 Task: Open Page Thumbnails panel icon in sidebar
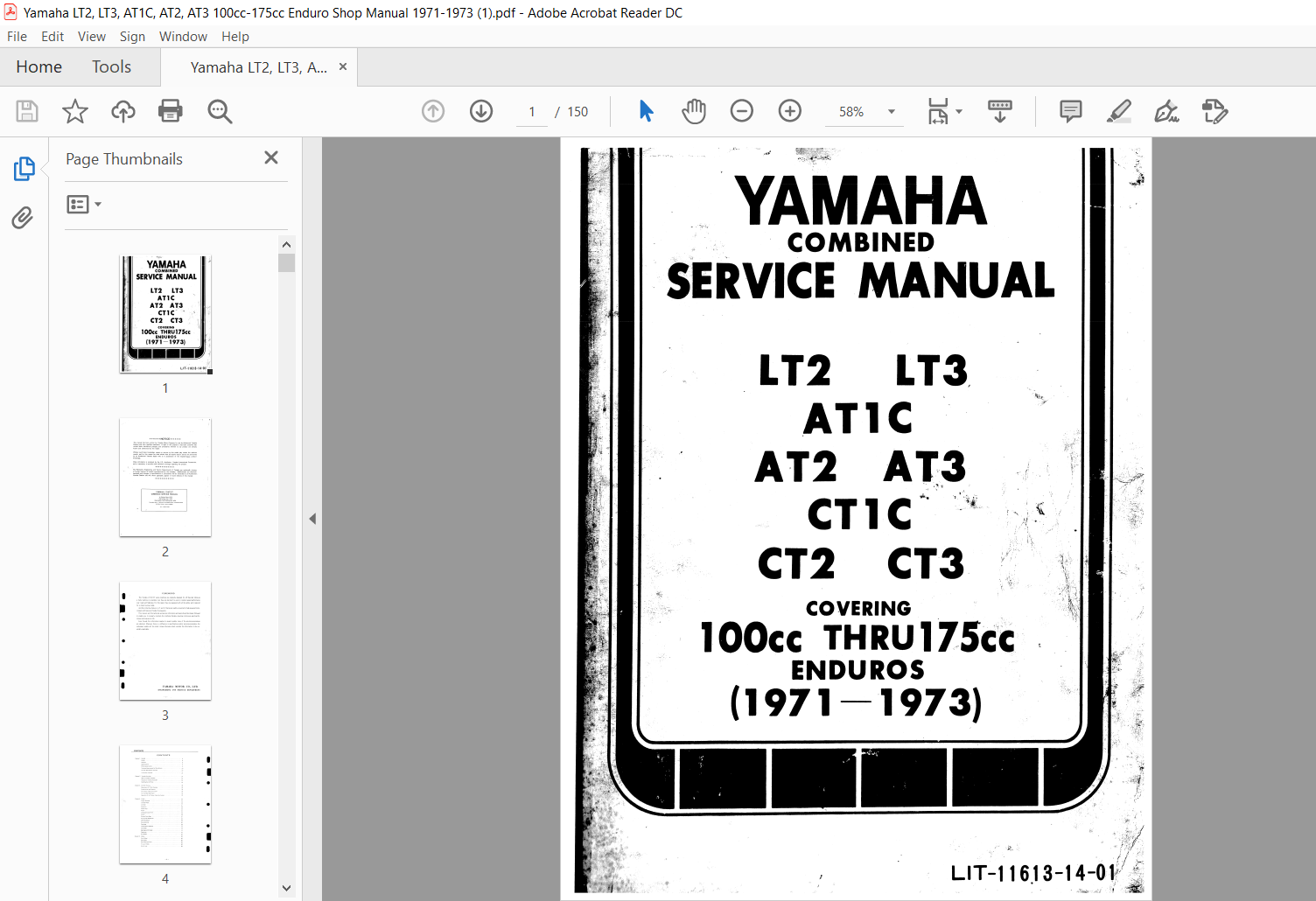click(x=24, y=169)
